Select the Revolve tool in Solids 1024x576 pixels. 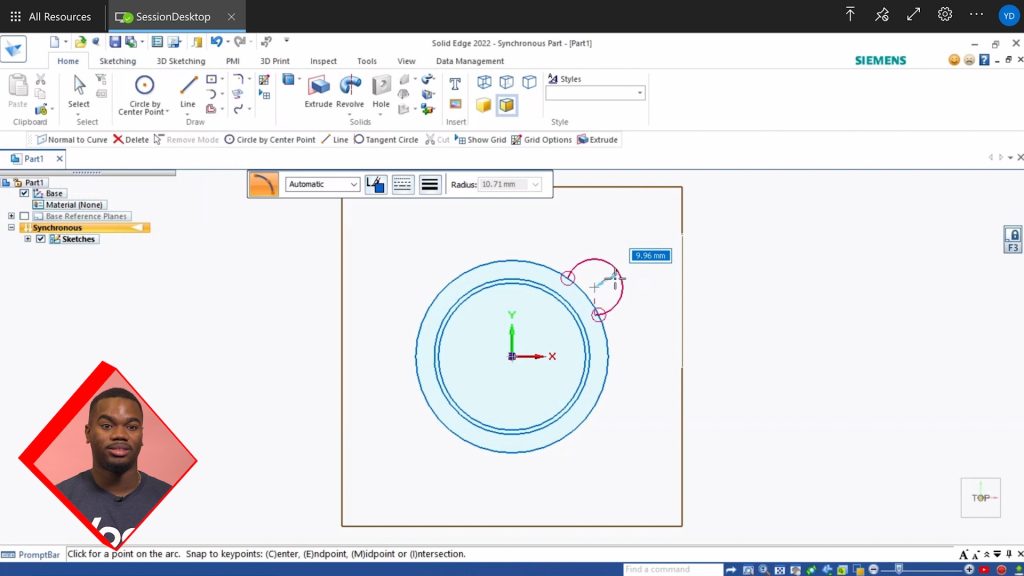[x=350, y=91]
